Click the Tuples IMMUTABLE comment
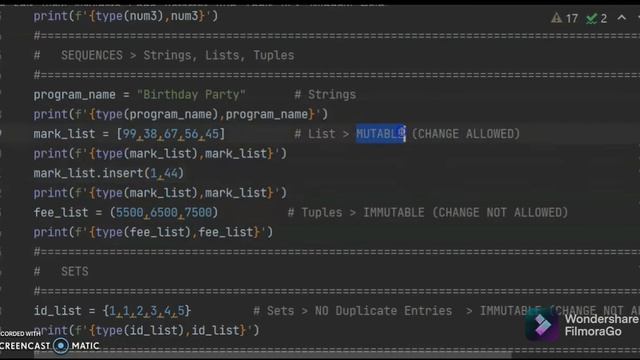Screen dimensions: 640x360 [x=428, y=213]
